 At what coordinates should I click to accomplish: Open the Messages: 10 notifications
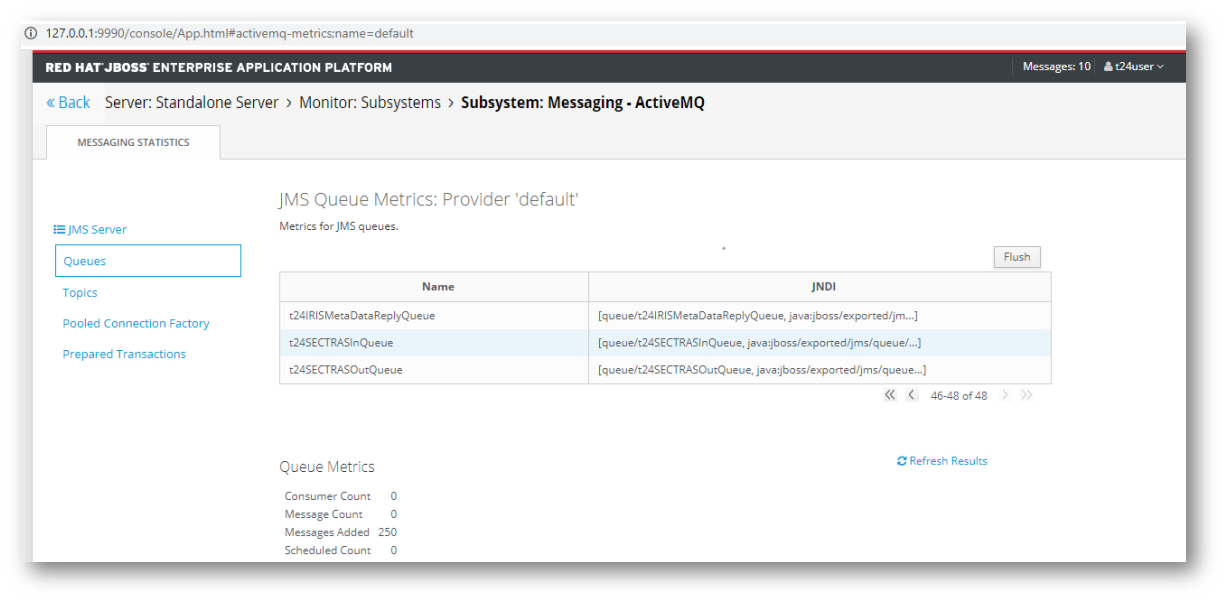[x=1056, y=67]
